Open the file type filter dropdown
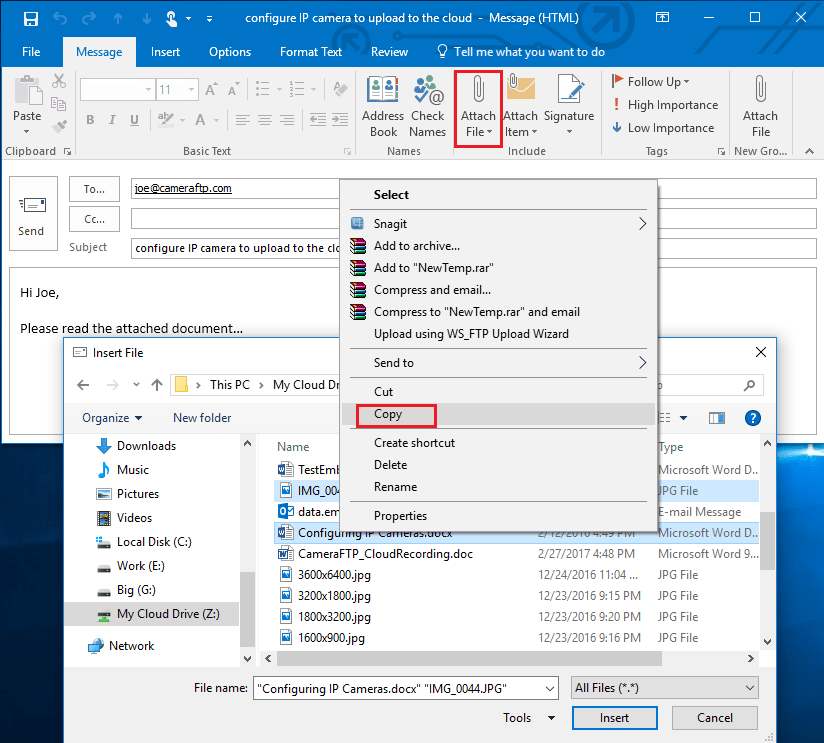This screenshot has height=743, width=824. point(664,687)
